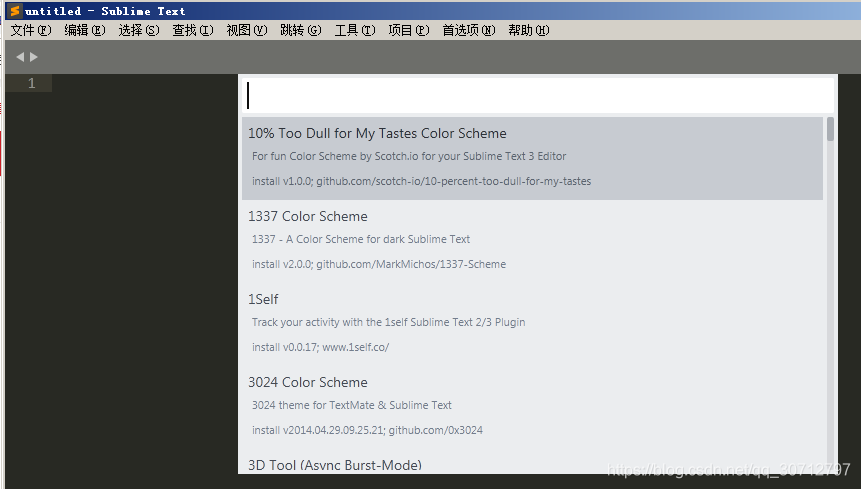Open the 编辑(E) menu
This screenshot has height=489, width=861.
tap(85, 30)
